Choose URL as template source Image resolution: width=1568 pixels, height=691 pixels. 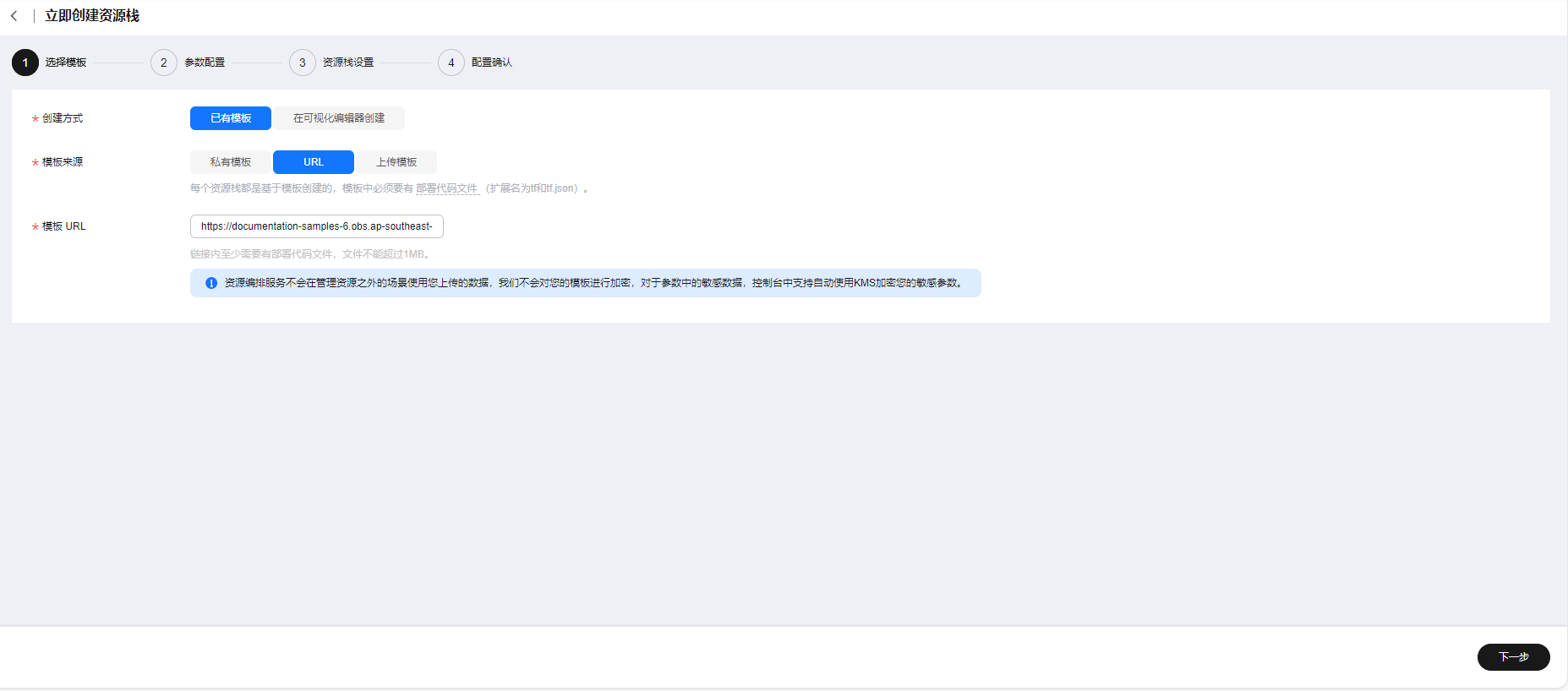314,162
